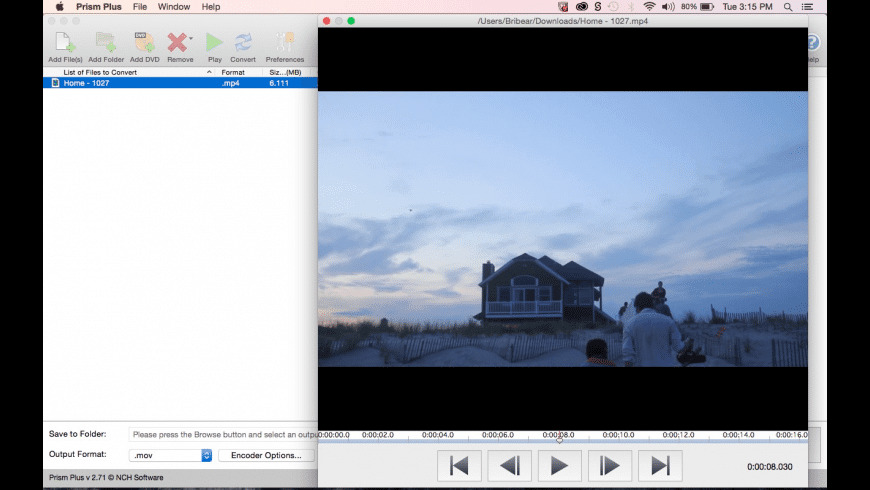Click the red X Remove icon

177,43
